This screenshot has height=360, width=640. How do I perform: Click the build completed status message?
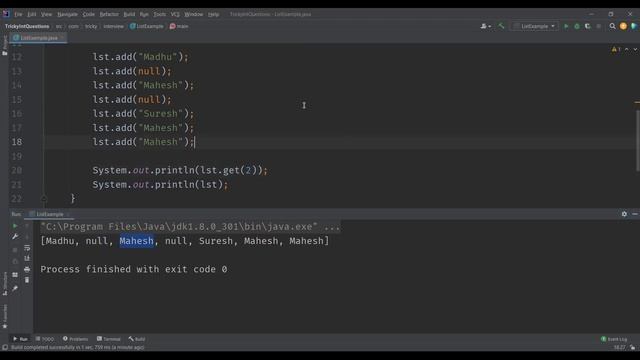tap(78, 348)
